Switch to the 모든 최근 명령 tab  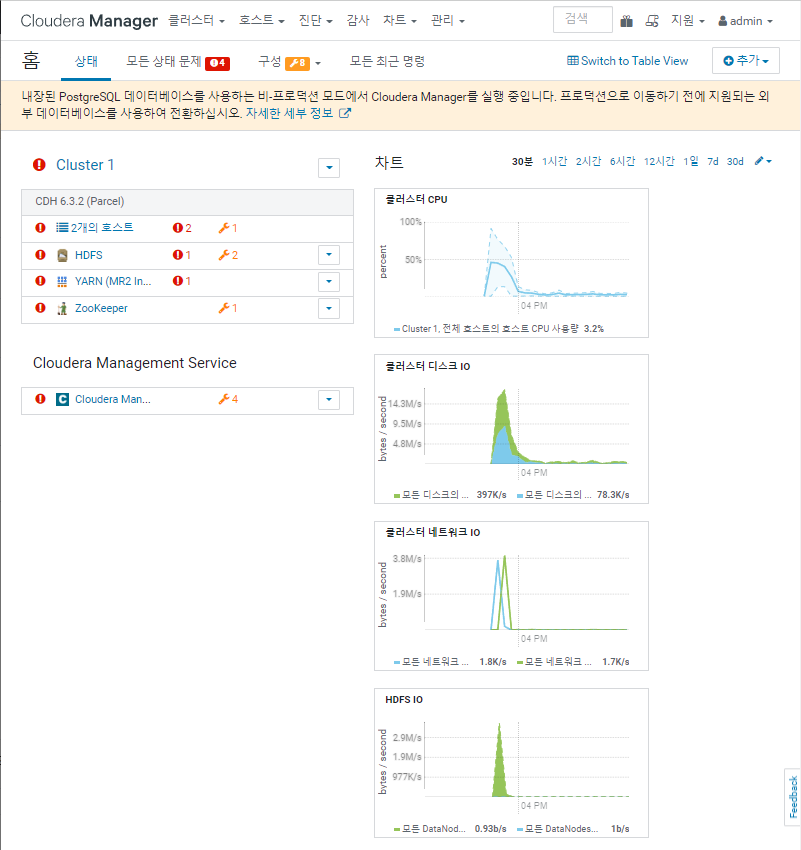[x=387, y=61]
